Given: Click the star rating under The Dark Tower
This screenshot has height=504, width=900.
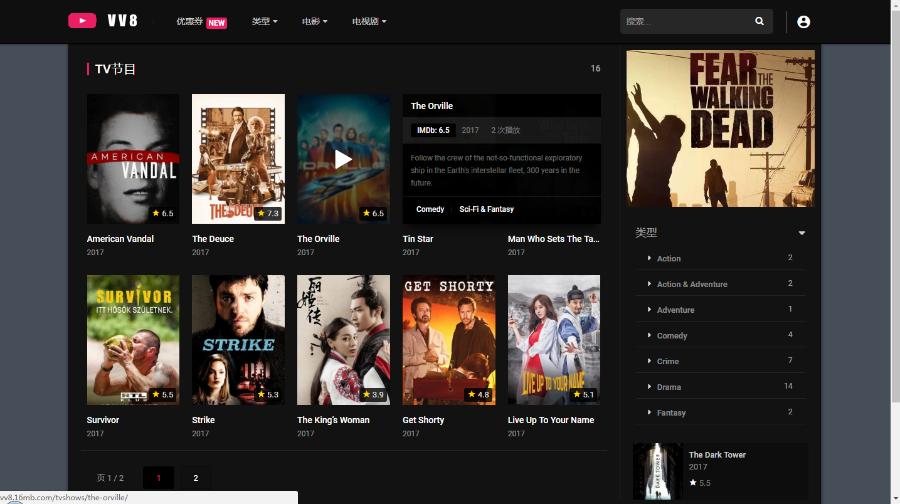Looking at the screenshot, I should tap(700, 483).
